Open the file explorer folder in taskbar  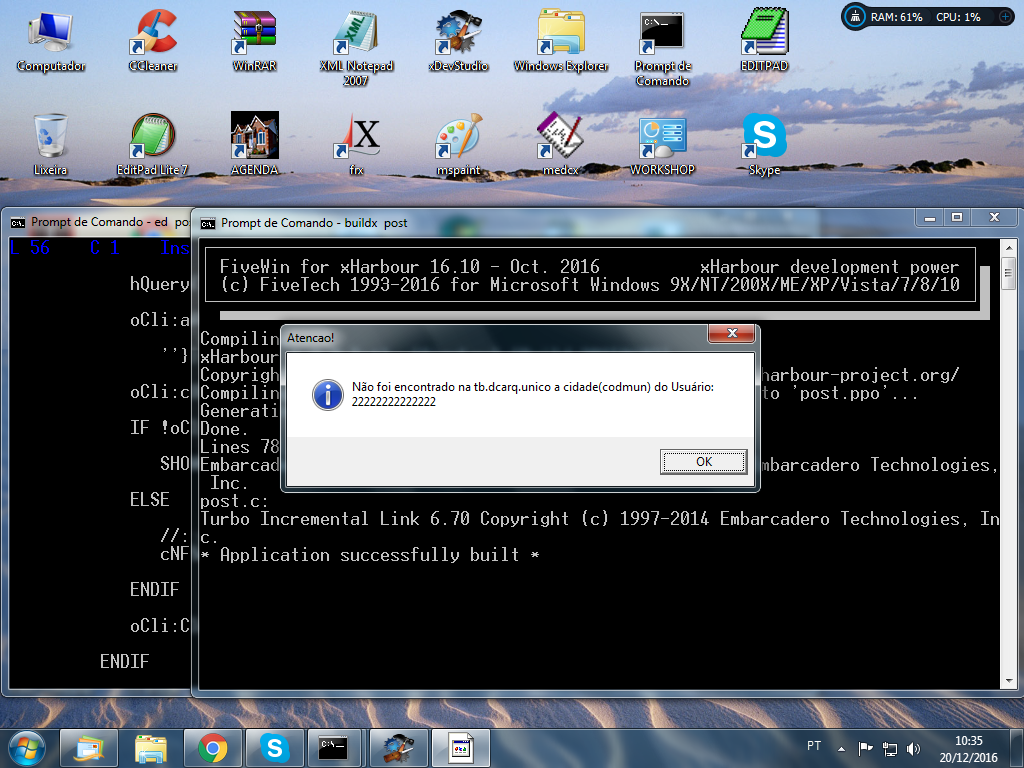(151, 748)
